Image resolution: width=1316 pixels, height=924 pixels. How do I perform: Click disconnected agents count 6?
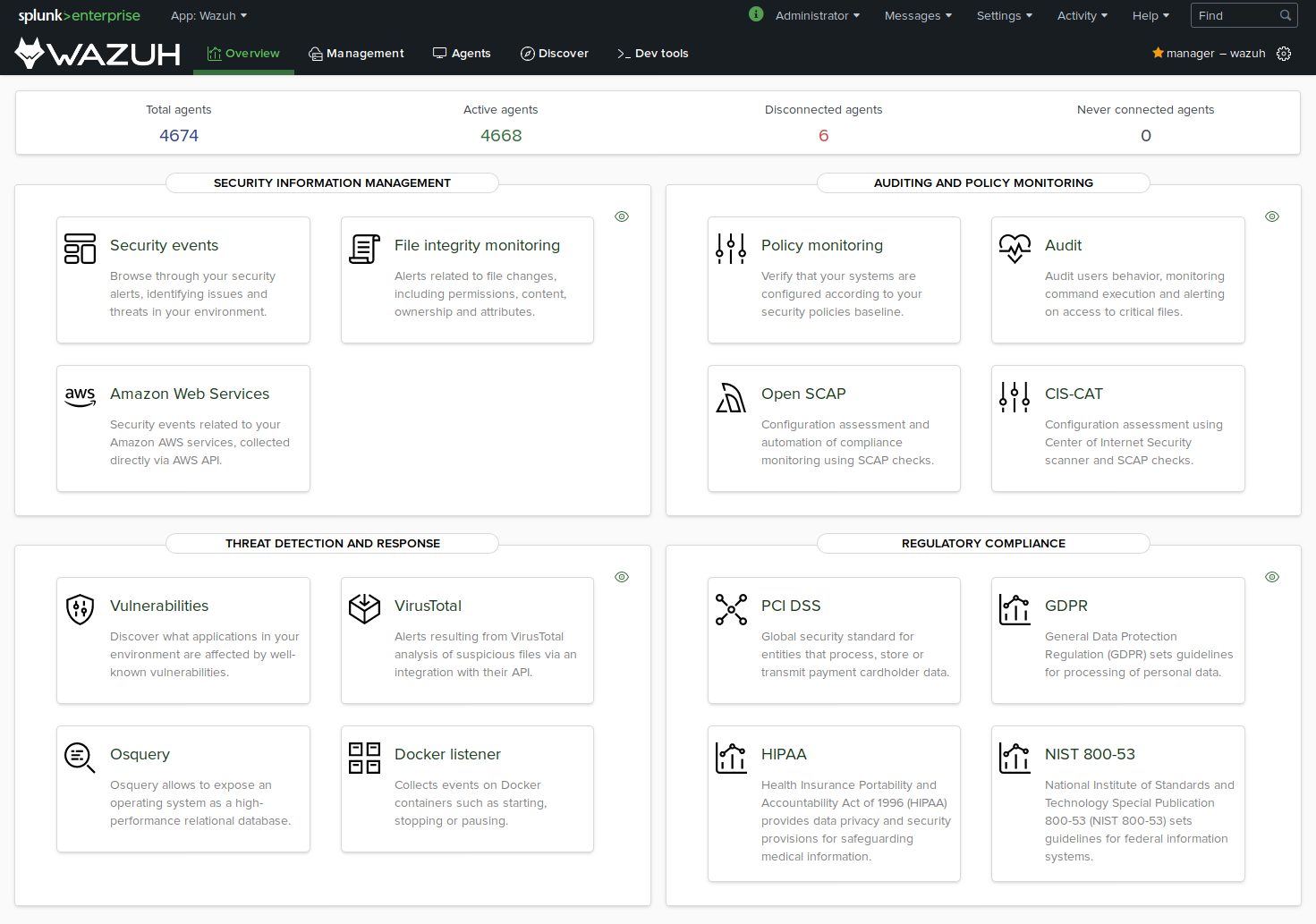(824, 136)
